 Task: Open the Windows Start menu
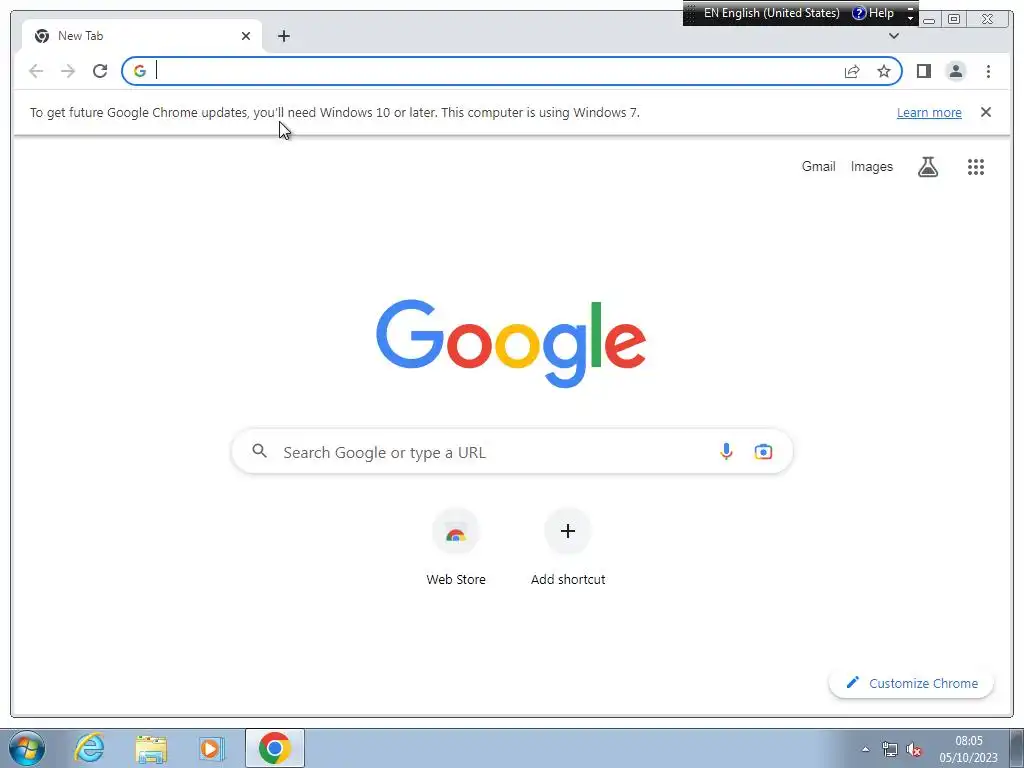[27, 748]
